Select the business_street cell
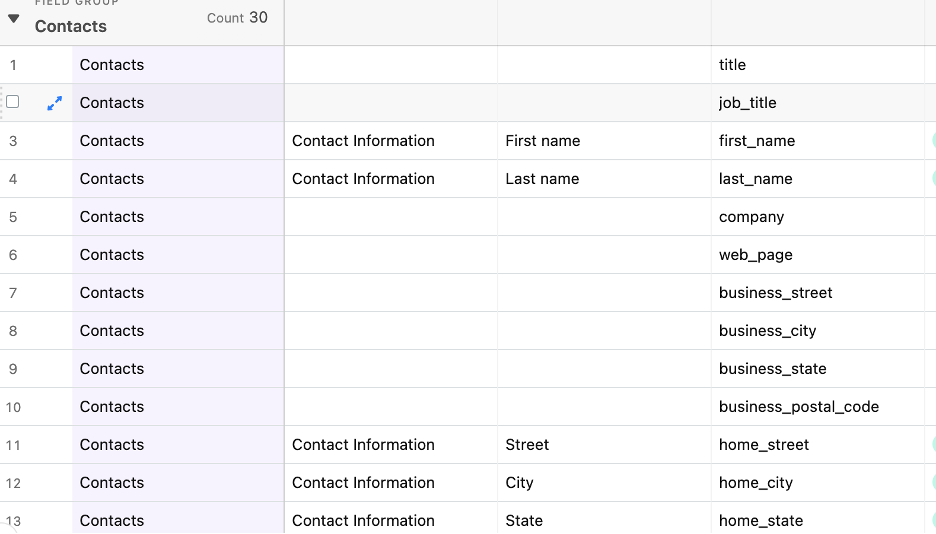 (775, 293)
